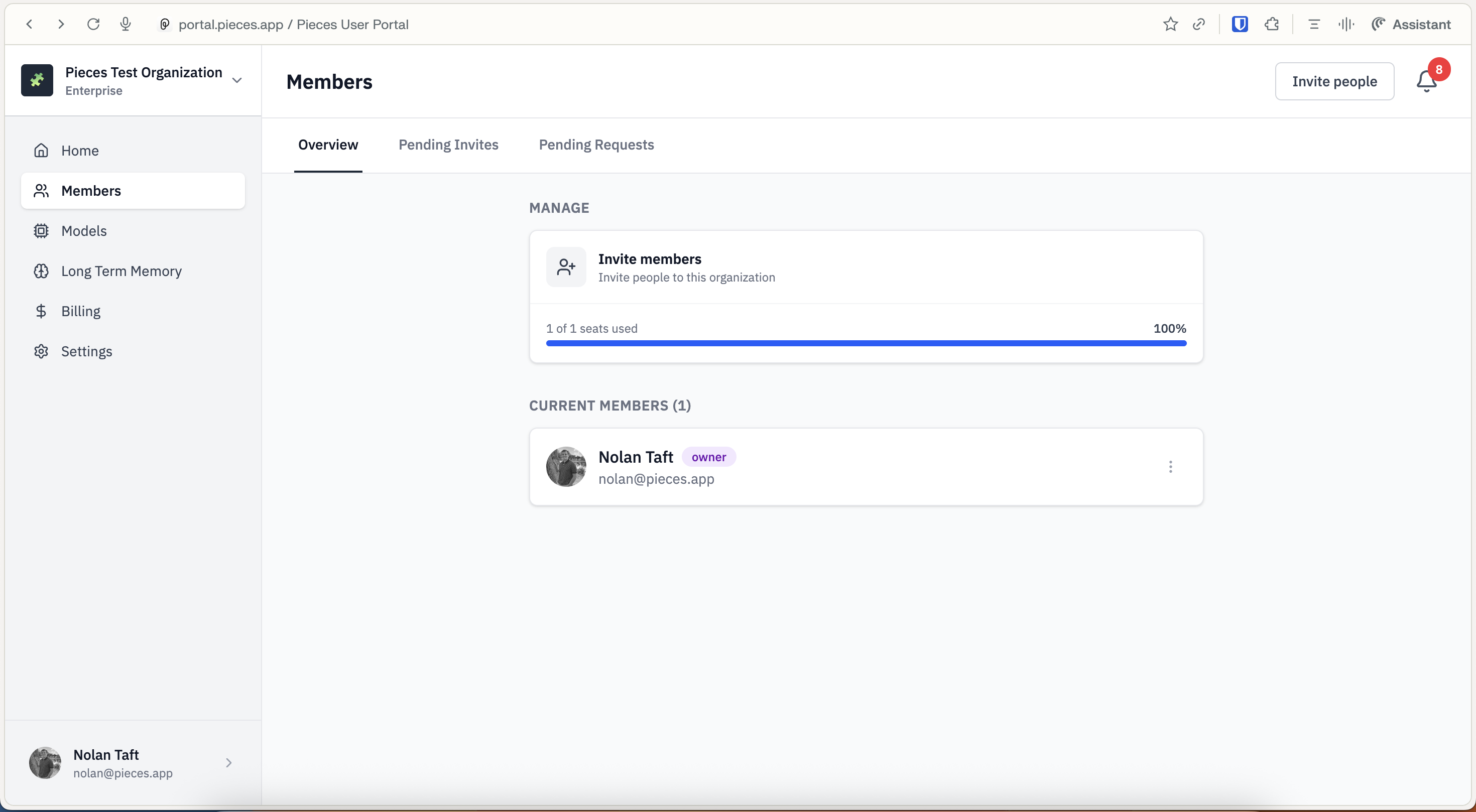Screen dimensions: 1476x812
Task: Open Billing via dollar sign icon
Action: (41, 311)
